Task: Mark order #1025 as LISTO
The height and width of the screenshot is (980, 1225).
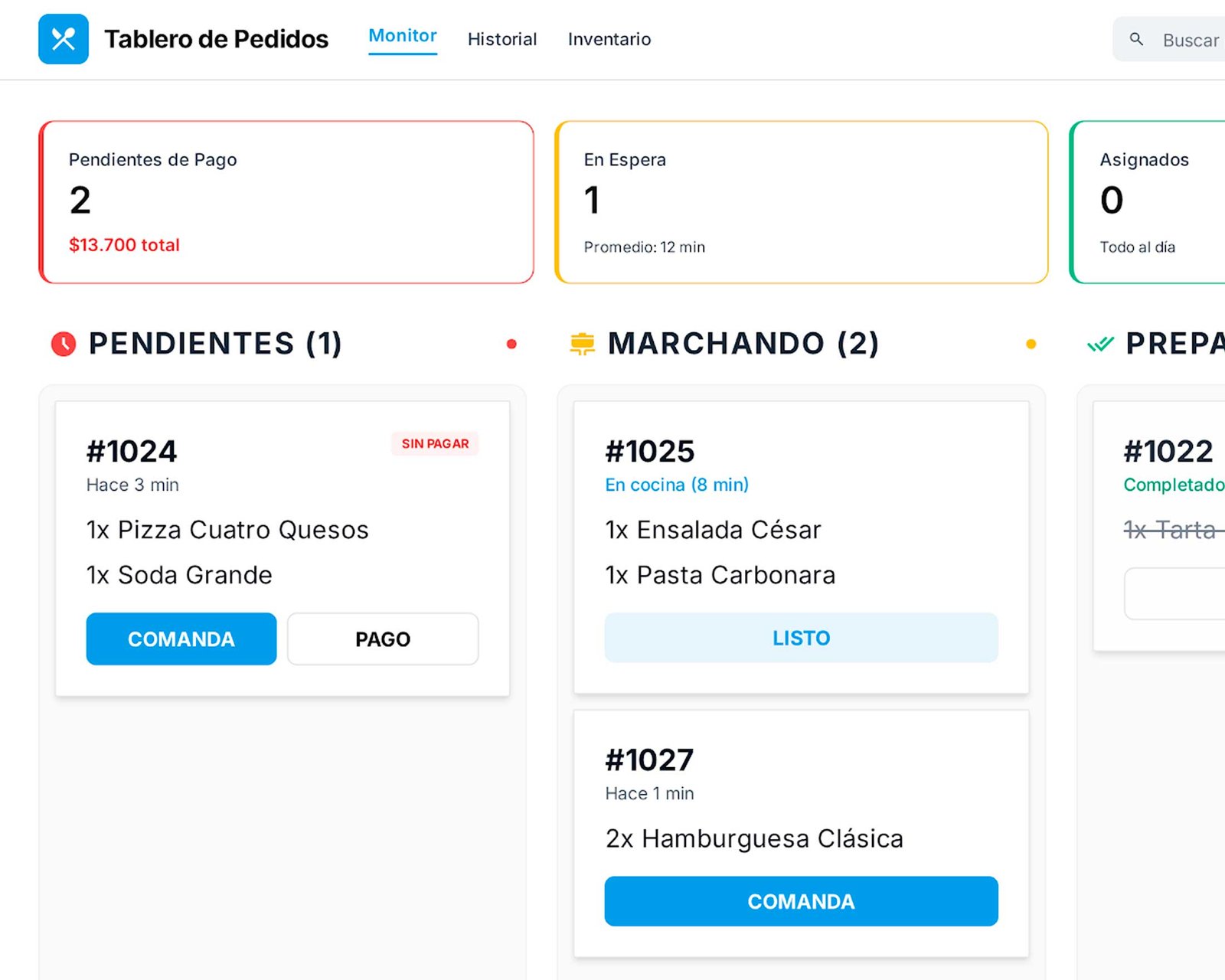Action: pos(801,638)
